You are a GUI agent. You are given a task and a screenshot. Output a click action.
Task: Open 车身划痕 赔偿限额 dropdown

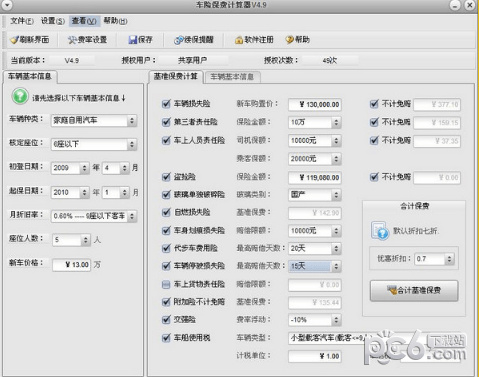pyautogui.click(x=315, y=231)
